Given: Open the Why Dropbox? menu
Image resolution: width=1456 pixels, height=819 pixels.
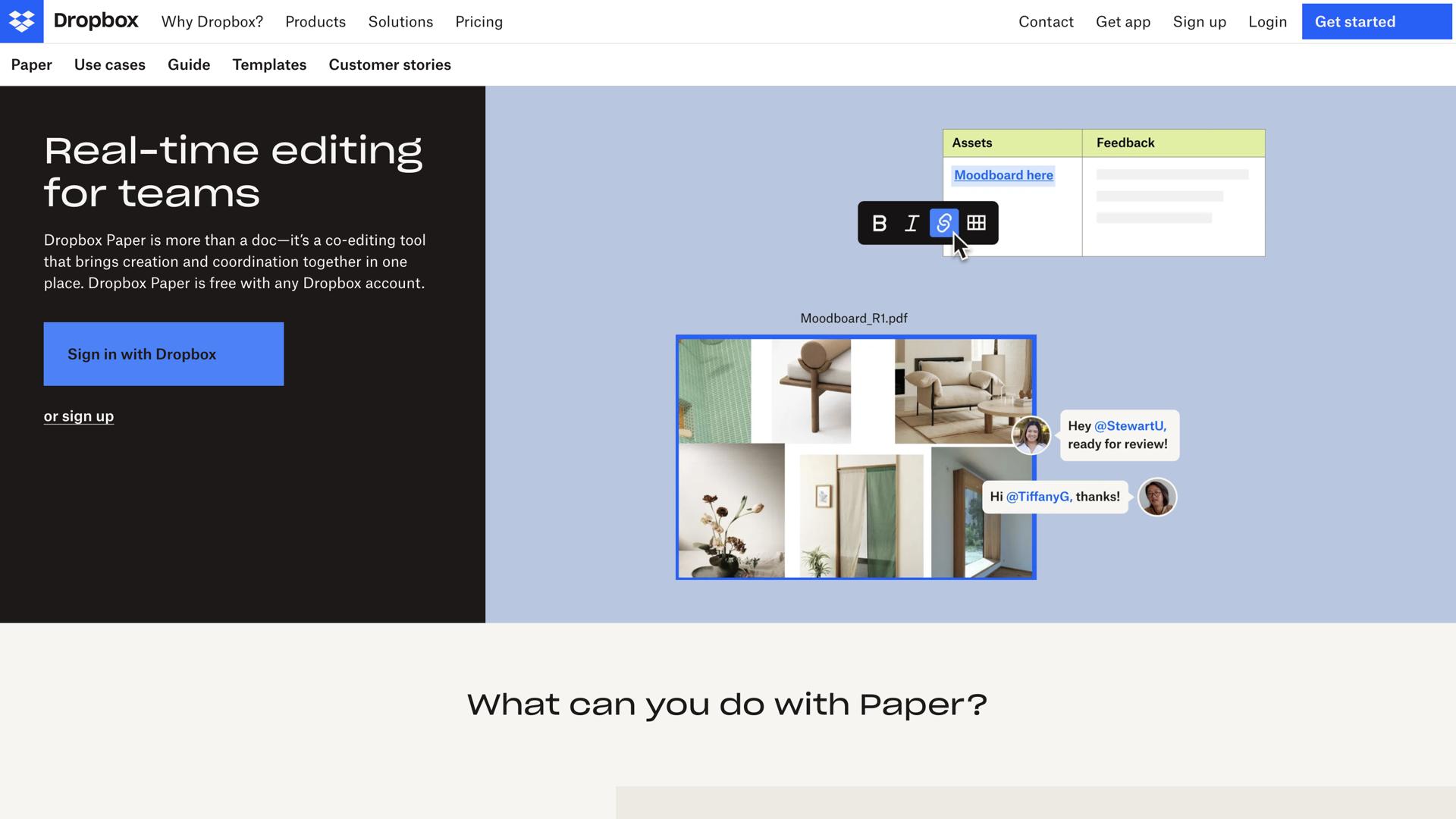Looking at the screenshot, I should coord(212,21).
